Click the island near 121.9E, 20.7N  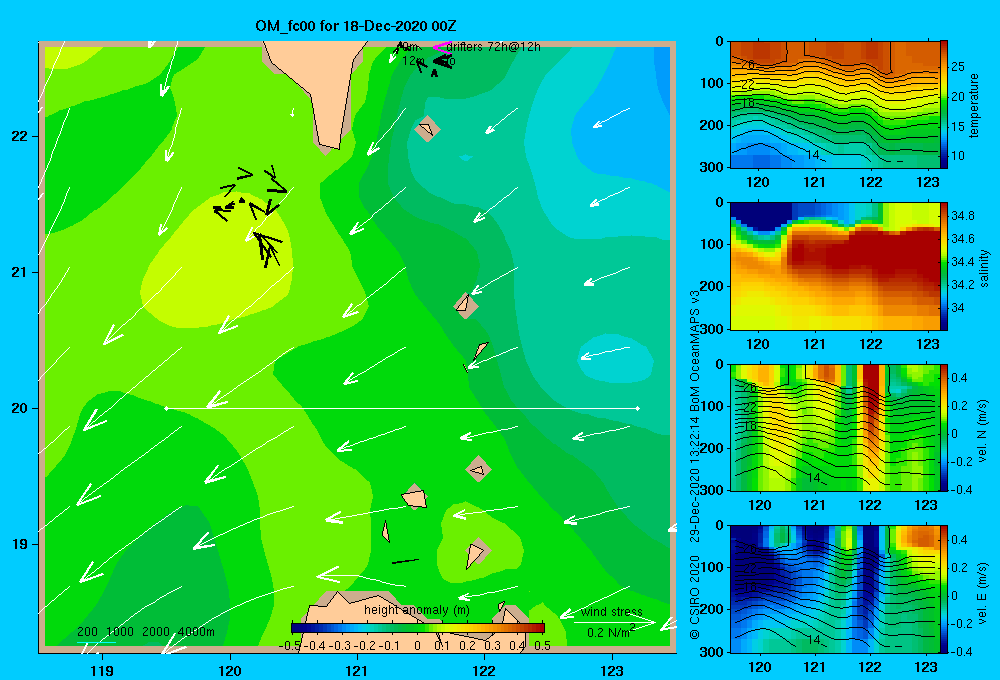coord(466,305)
